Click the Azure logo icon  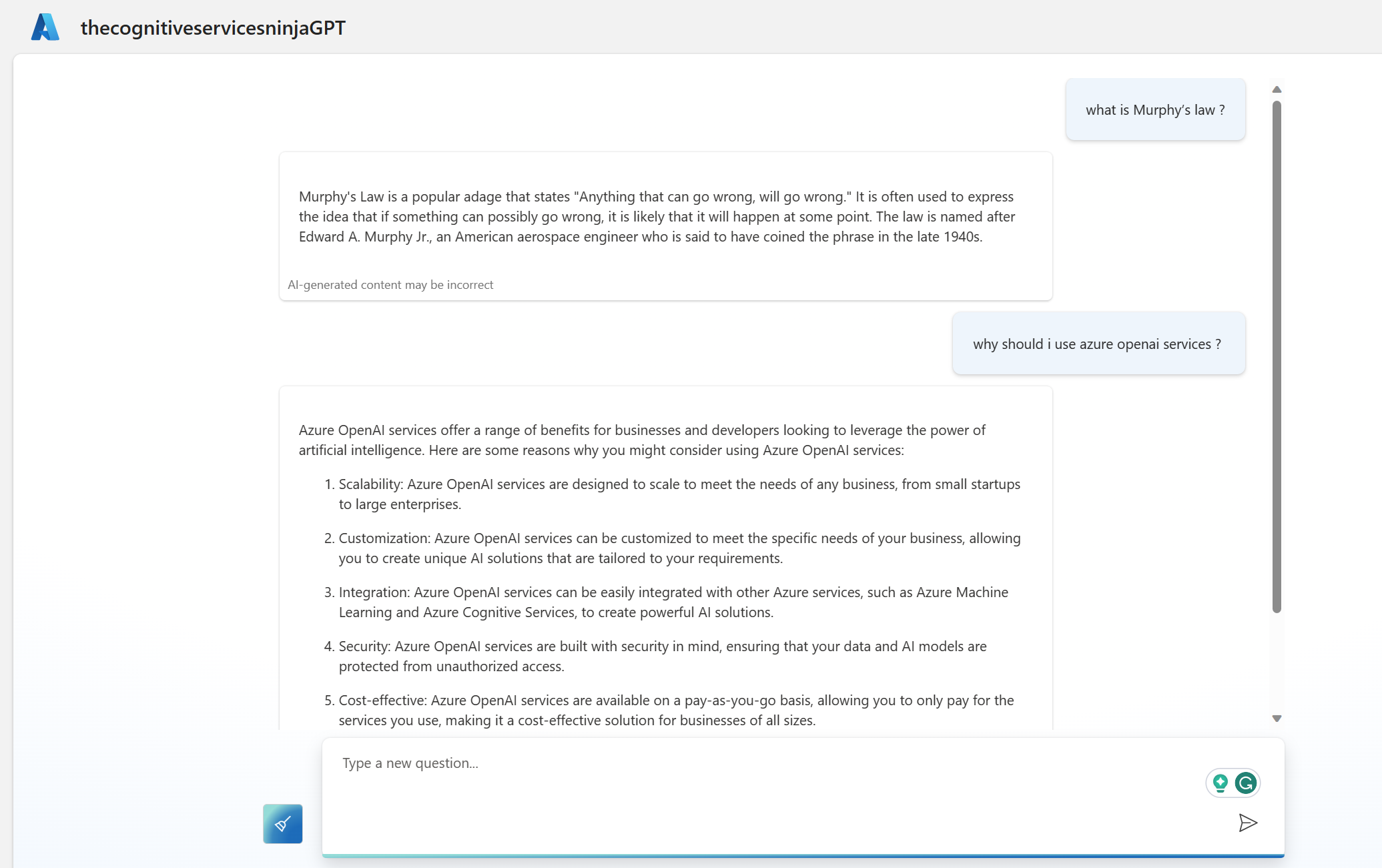[x=45, y=27]
